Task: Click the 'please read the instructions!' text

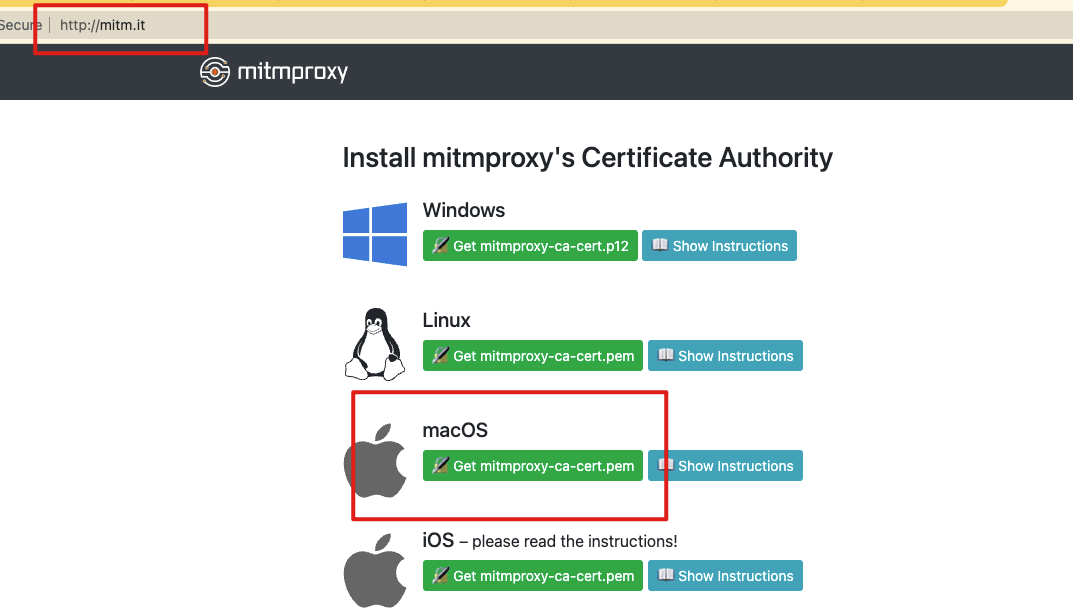Action: coord(575,541)
